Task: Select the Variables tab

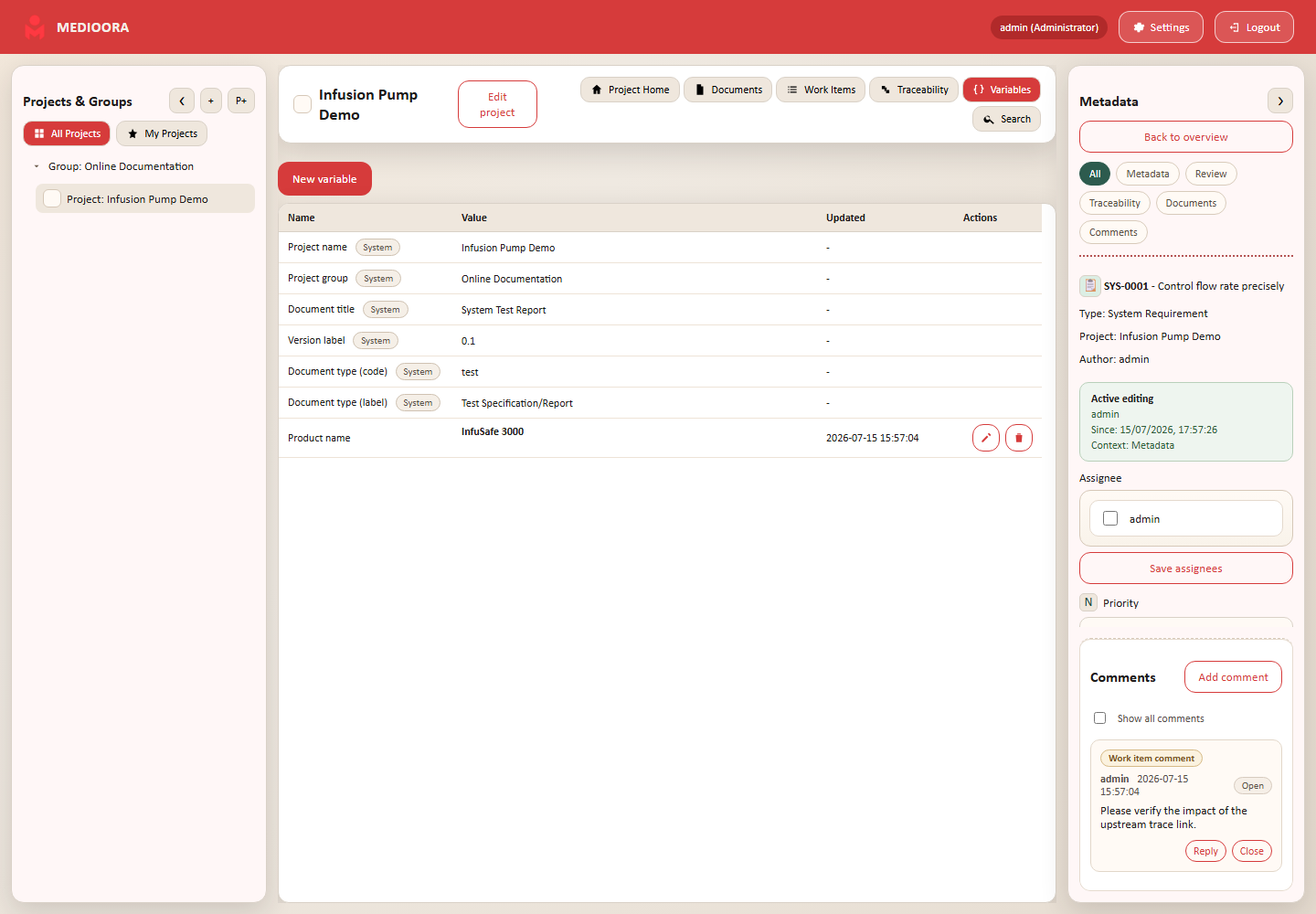Action: (1002, 90)
